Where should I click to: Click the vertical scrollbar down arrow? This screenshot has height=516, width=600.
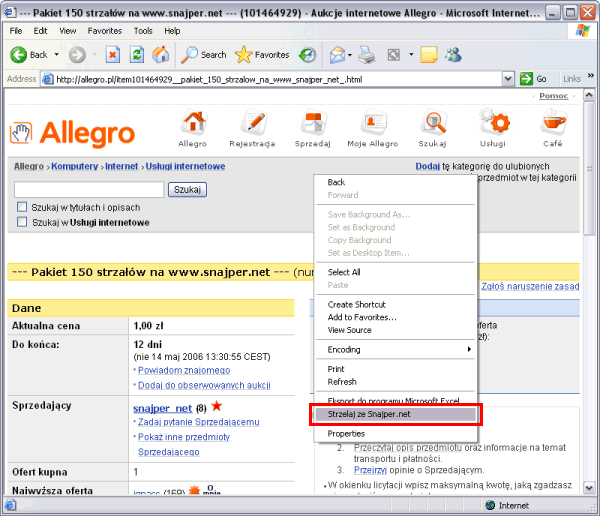[589, 488]
